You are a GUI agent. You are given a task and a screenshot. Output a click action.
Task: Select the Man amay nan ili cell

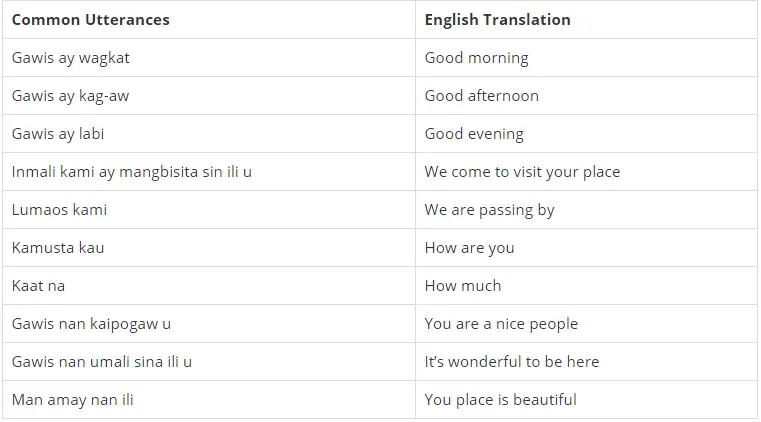click(x=209, y=400)
